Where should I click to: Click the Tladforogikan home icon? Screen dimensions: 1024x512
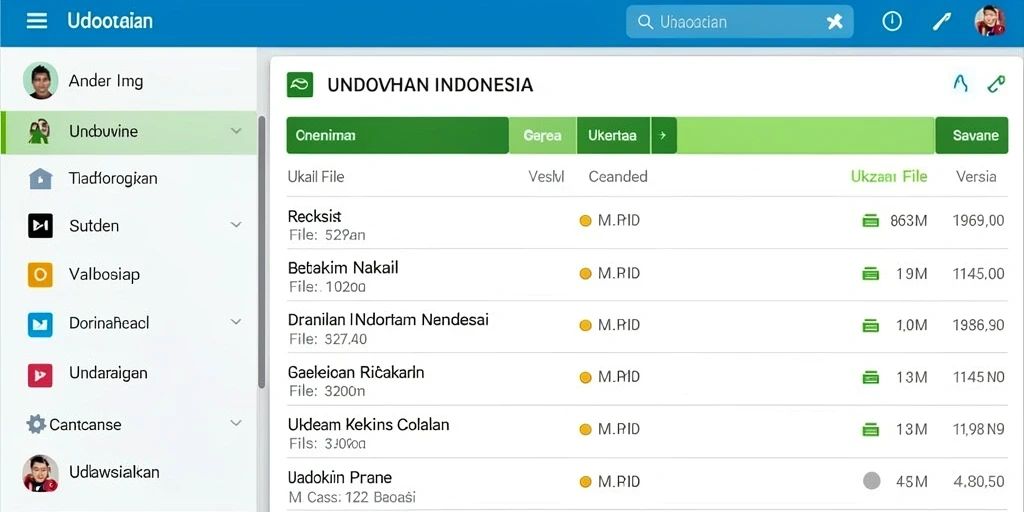(40, 178)
